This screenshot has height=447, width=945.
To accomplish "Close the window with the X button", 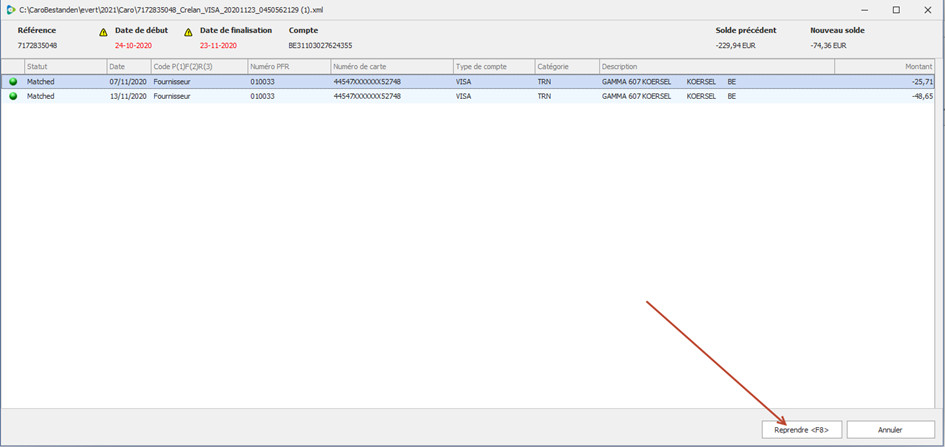I will tap(927, 10).
